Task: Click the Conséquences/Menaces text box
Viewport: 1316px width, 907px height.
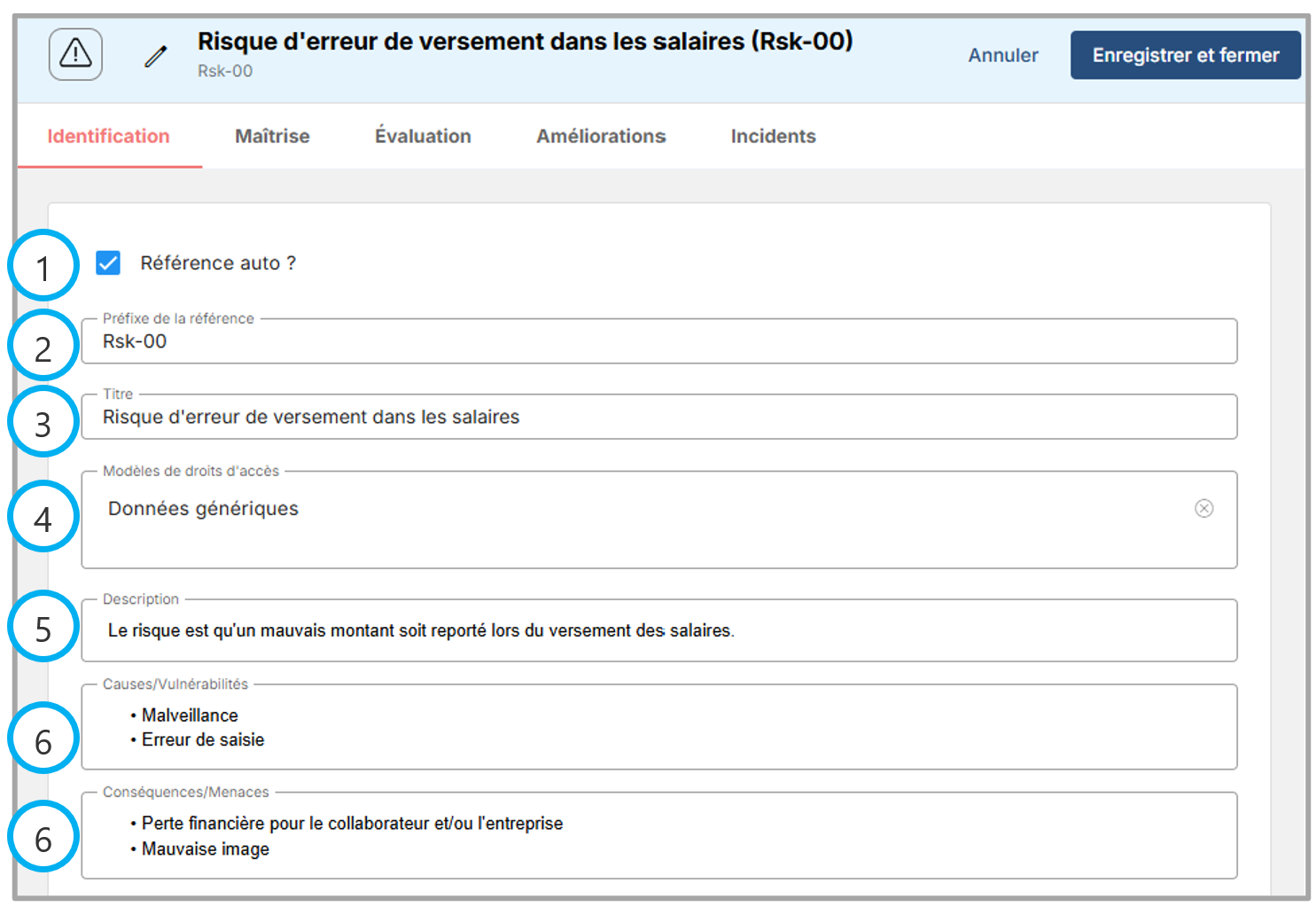Action: click(x=658, y=836)
